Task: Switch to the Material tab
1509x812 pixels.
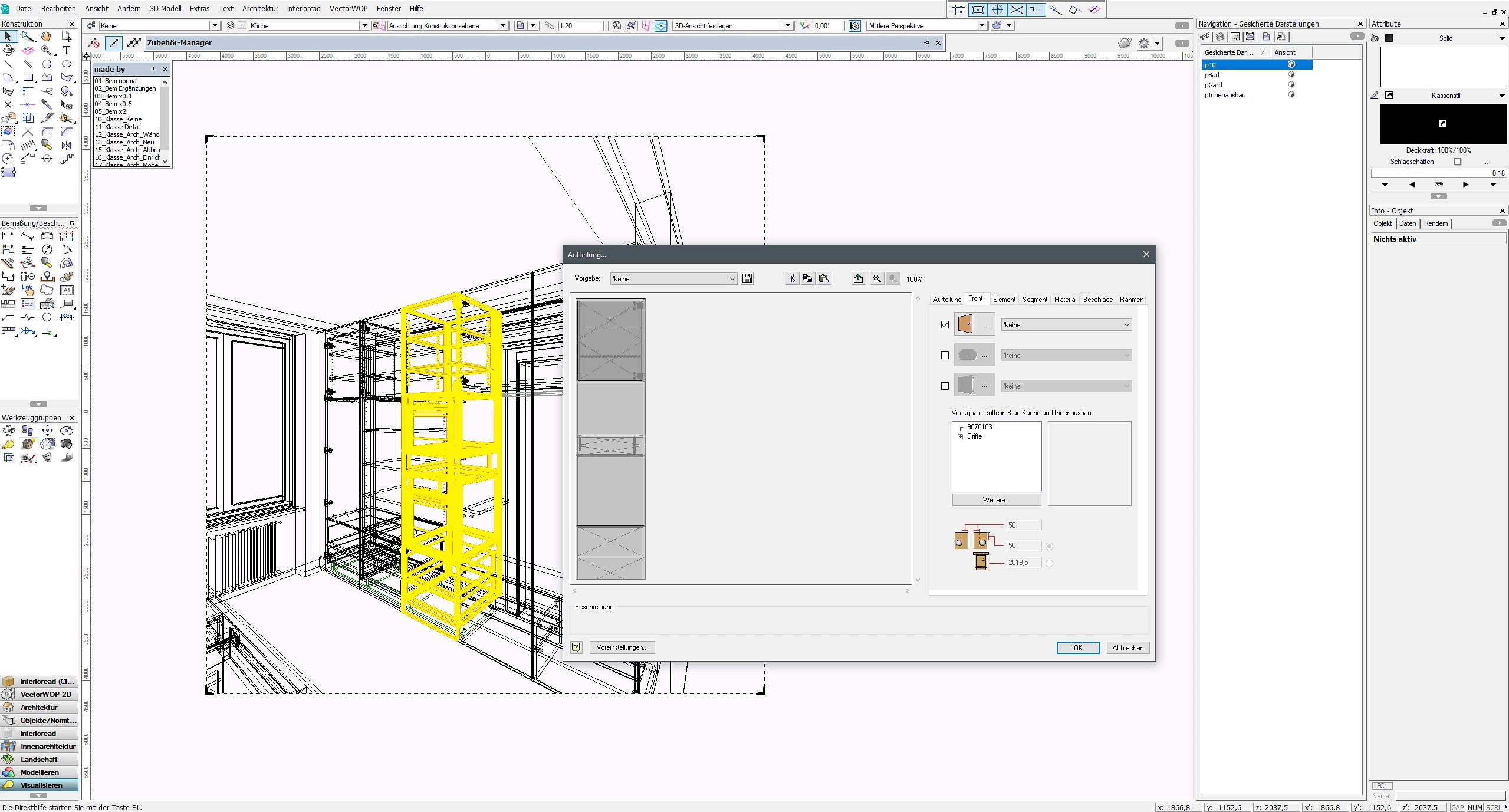Action: coord(1065,300)
